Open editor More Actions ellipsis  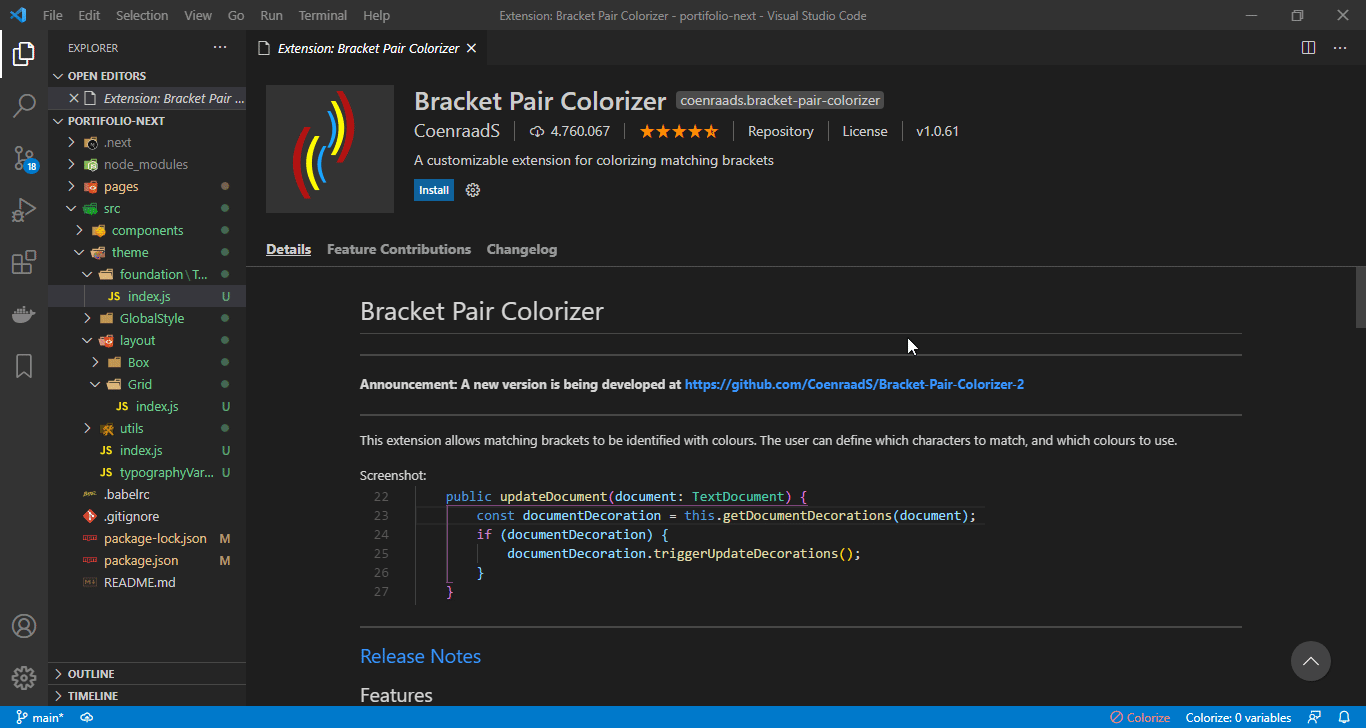(1339, 48)
